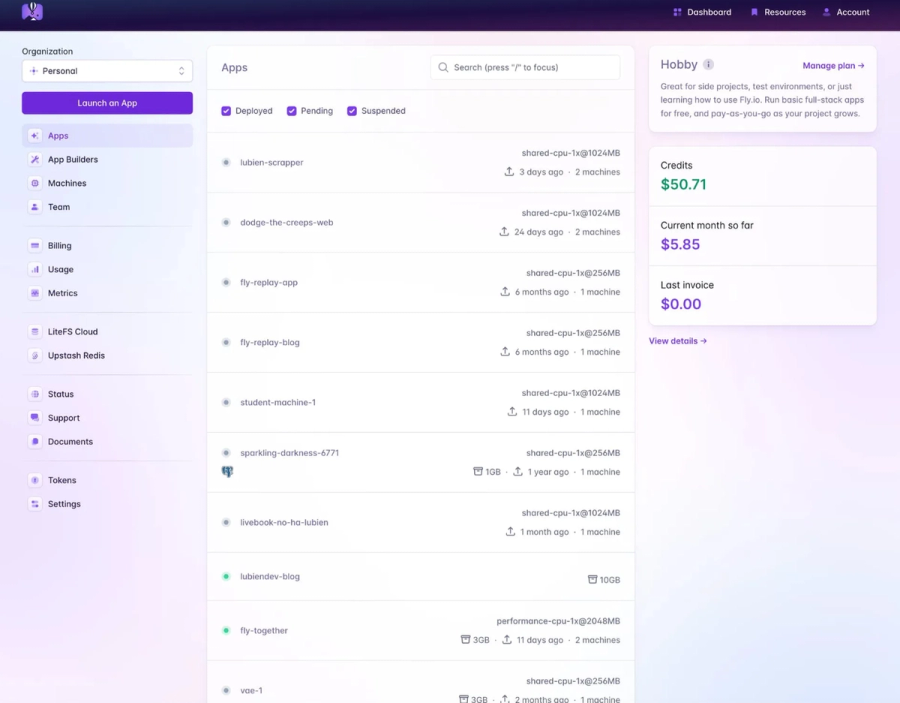Click the Postgres elephant icon under sparkling-darkness-6771
This screenshot has height=703, width=900.
227,472
